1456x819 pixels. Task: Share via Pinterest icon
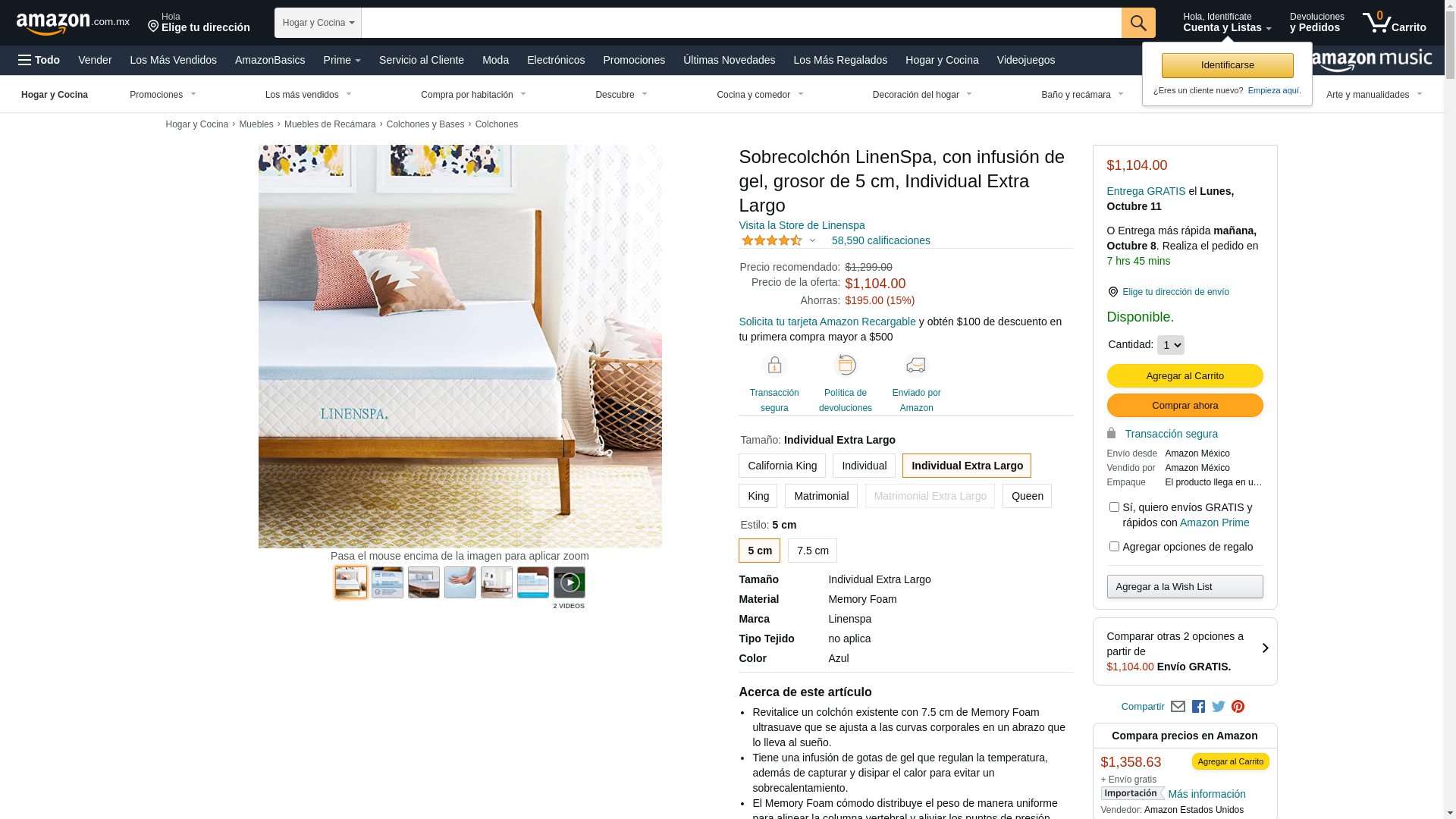pos(1238,707)
